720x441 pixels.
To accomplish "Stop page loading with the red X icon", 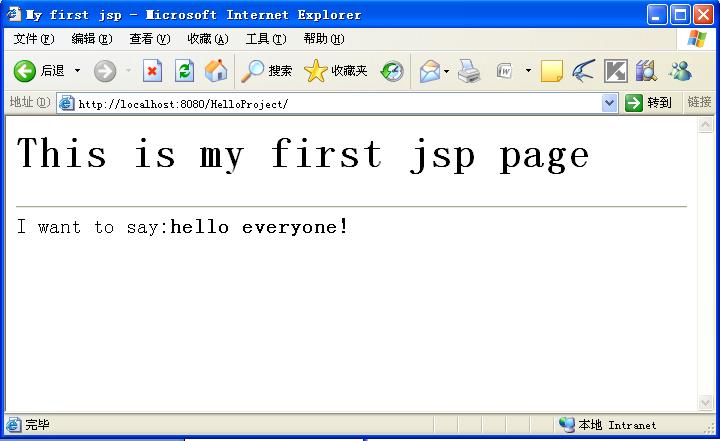I will tap(152, 71).
